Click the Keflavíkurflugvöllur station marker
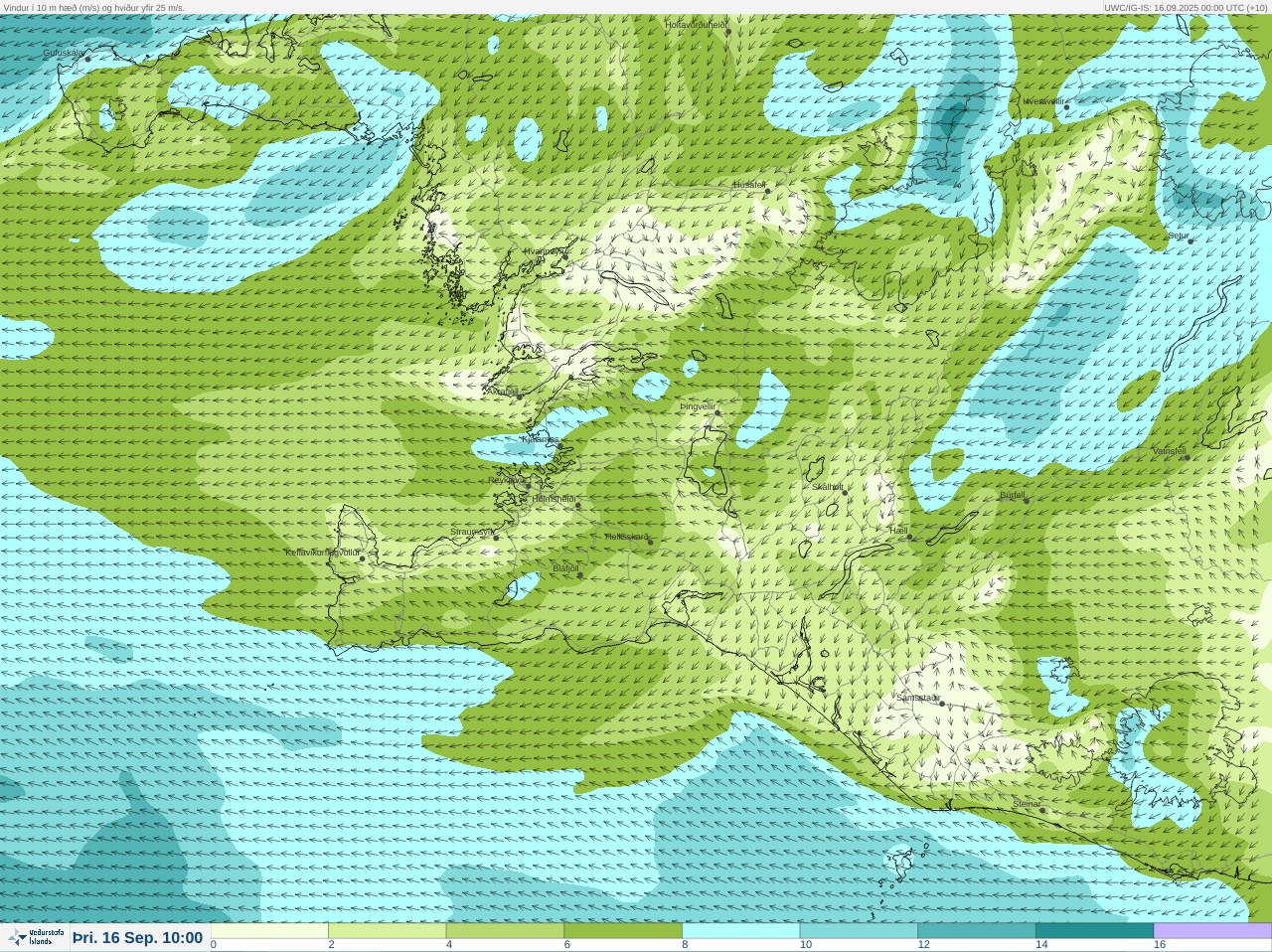This screenshot has height=952, width=1272. tap(363, 558)
